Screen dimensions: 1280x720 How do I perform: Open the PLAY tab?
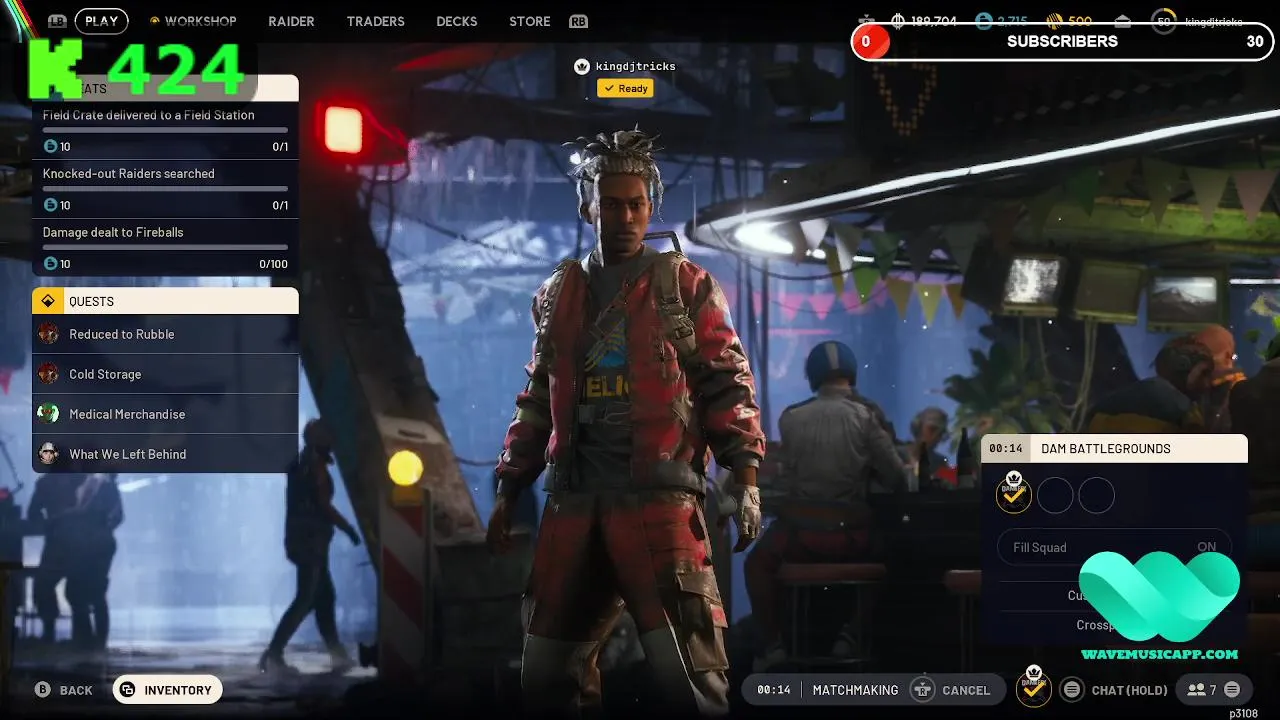point(101,21)
